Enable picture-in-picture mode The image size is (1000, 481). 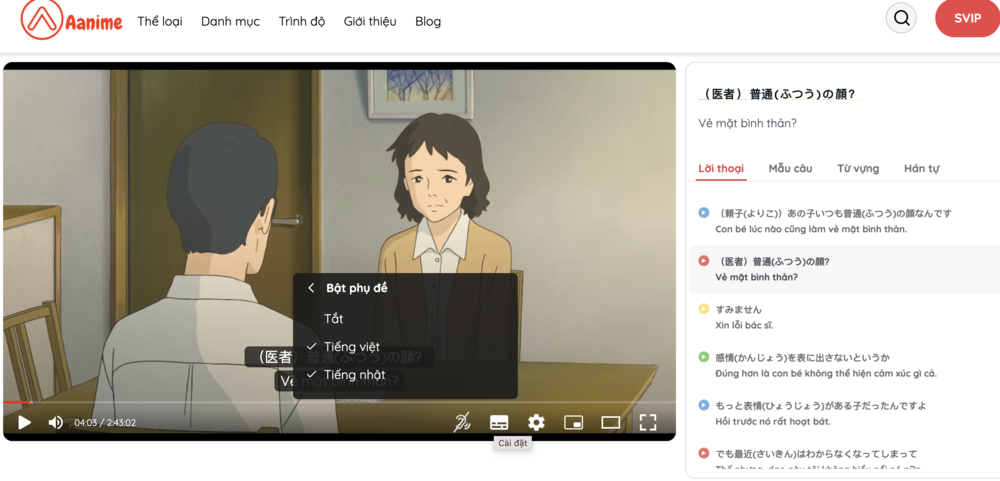tap(573, 422)
